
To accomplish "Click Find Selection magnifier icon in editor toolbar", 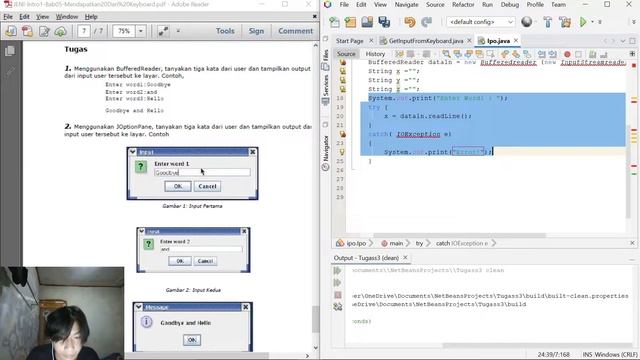I will [446, 54].
